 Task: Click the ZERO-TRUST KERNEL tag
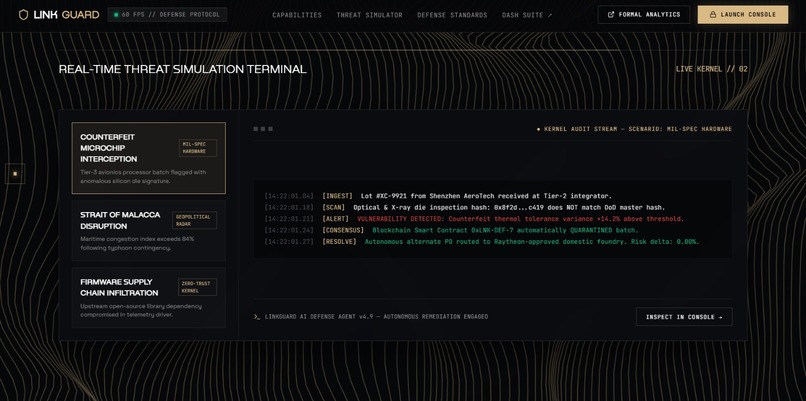[x=197, y=287]
